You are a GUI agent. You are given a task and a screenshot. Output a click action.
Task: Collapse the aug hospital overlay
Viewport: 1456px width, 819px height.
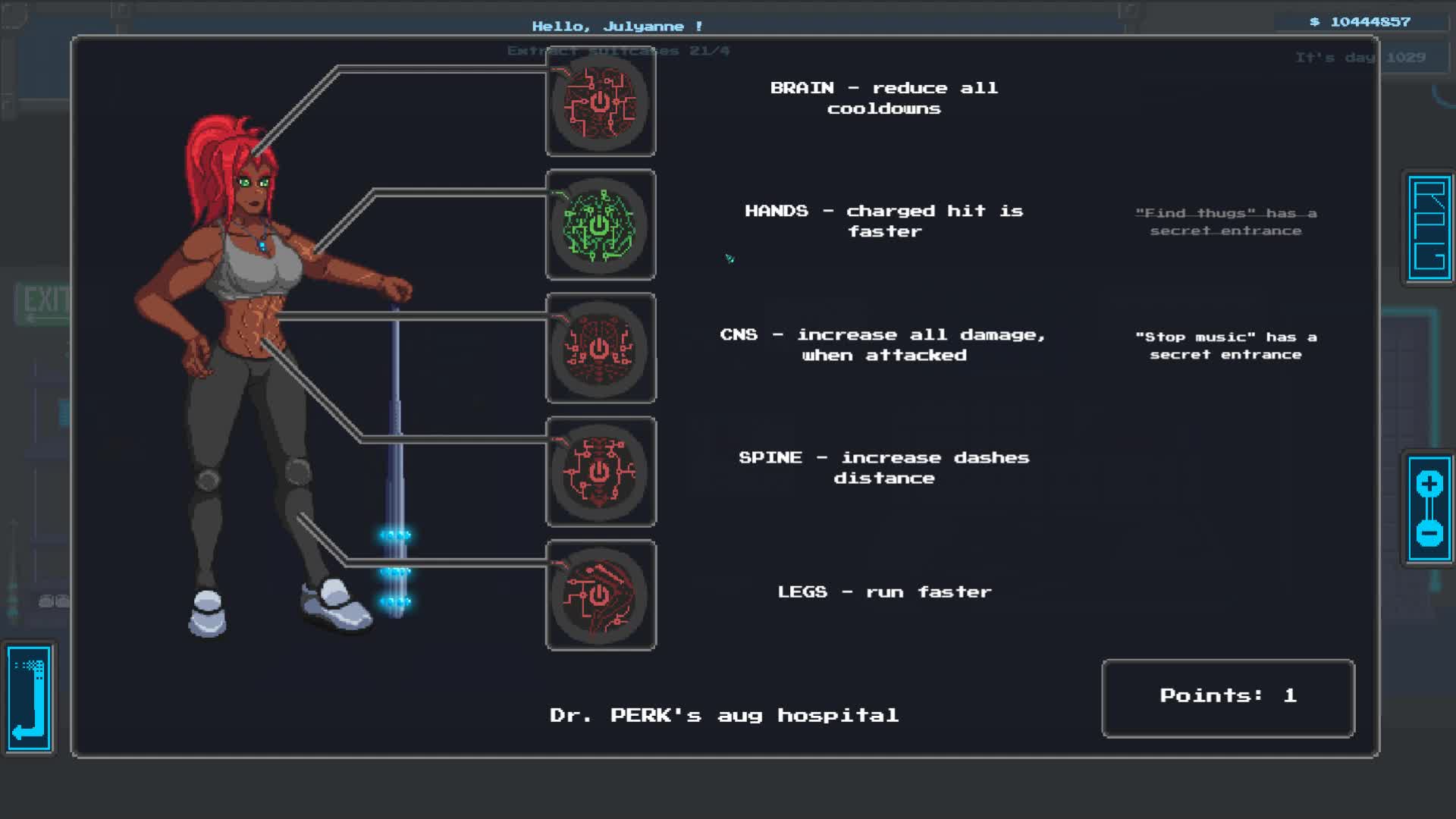[27, 698]
